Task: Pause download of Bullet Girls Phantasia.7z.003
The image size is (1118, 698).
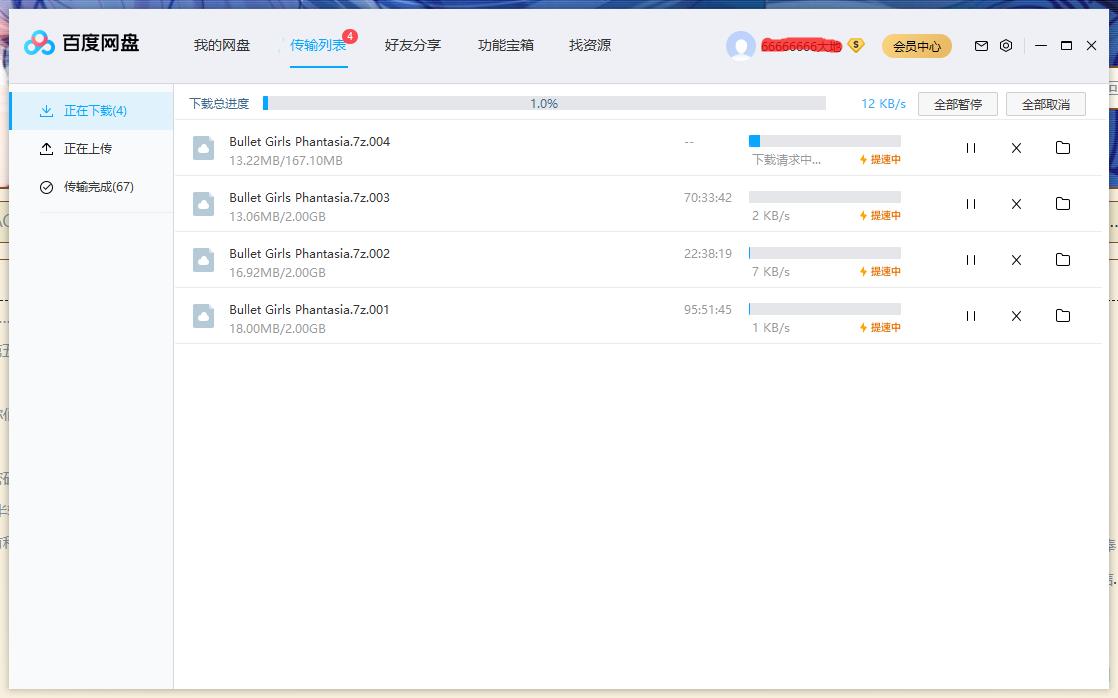Action: [x=970, y=204]
